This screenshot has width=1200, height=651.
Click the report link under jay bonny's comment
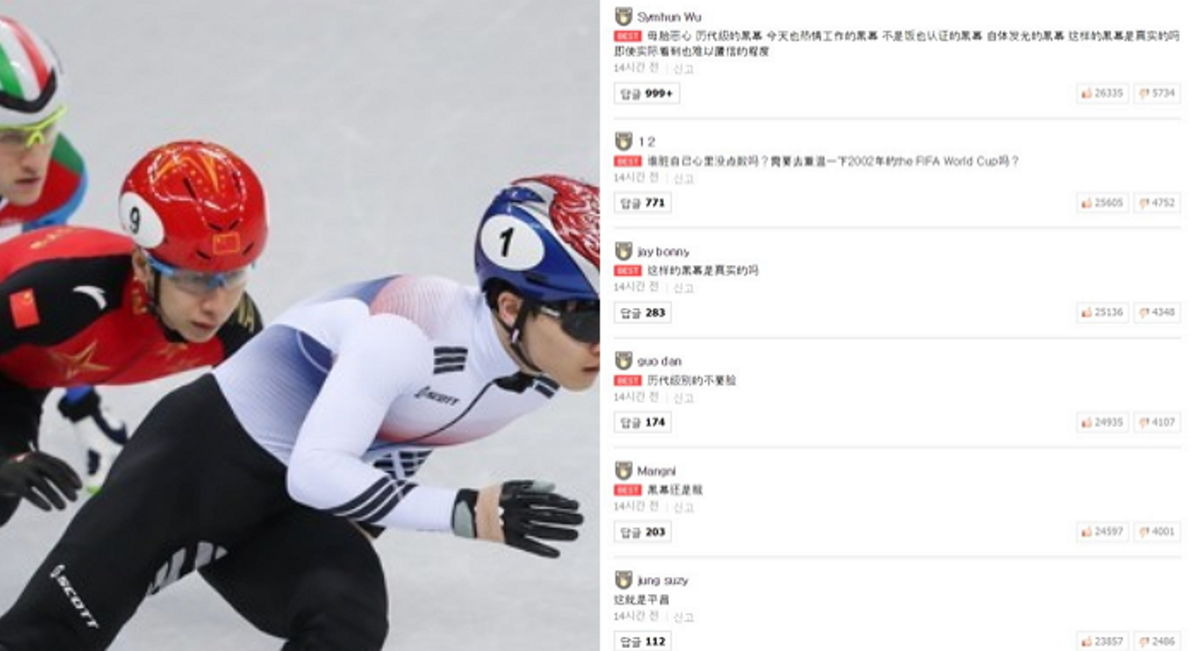tap(683, 288)
